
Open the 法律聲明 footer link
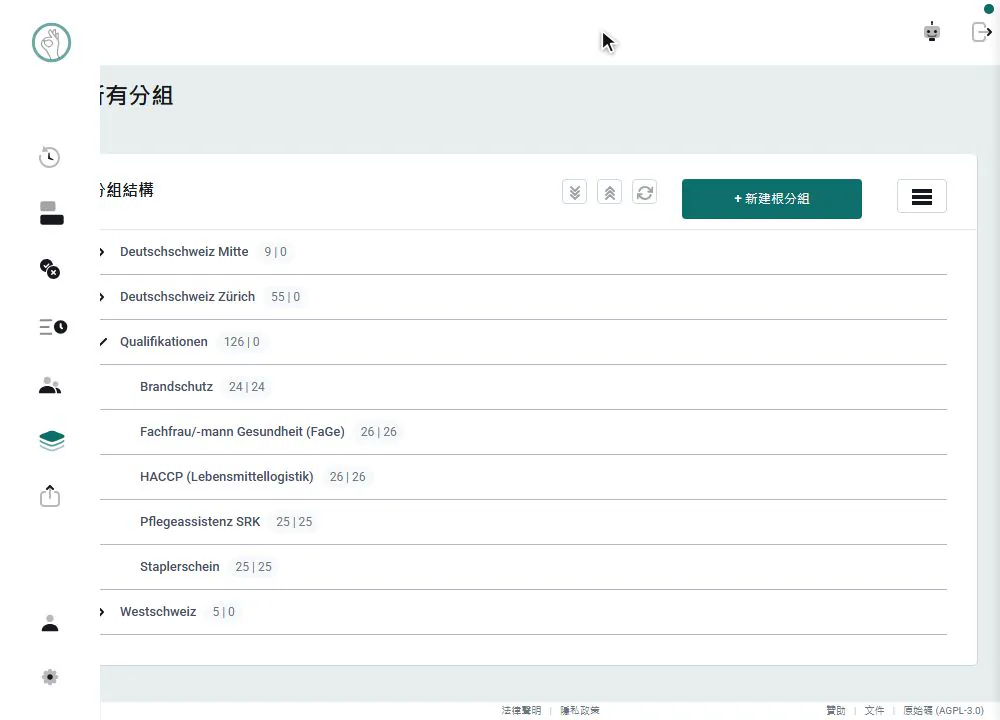pos(521,710)
